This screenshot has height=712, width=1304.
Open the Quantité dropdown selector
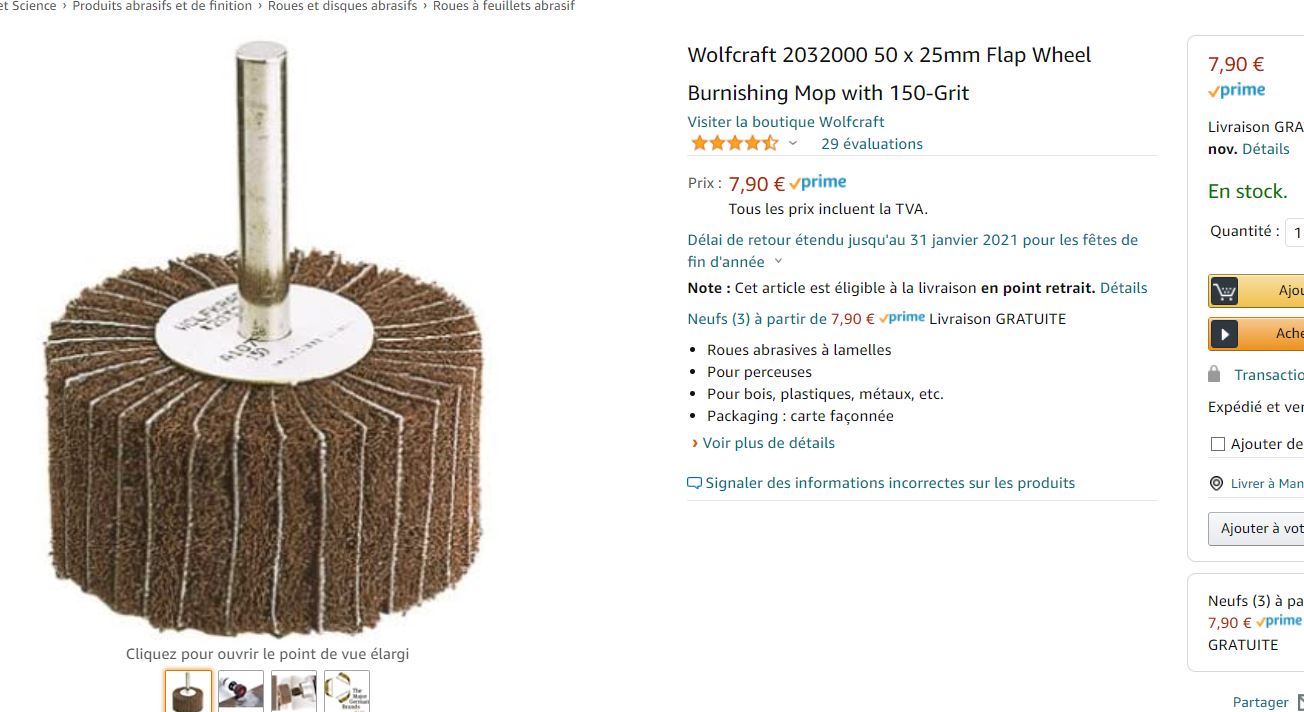(x=1295, y=232)
